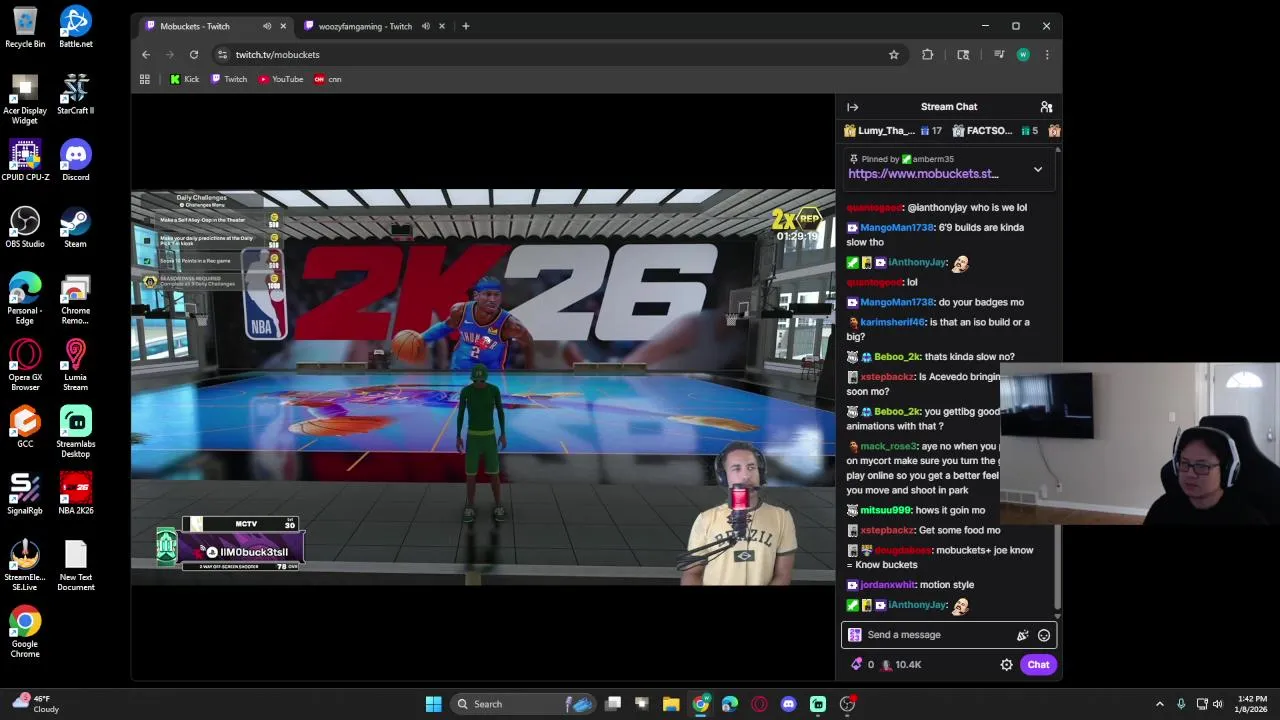Open chat settings gear
Screen dimensions: 1280x720
click(x=1007, y=665)
